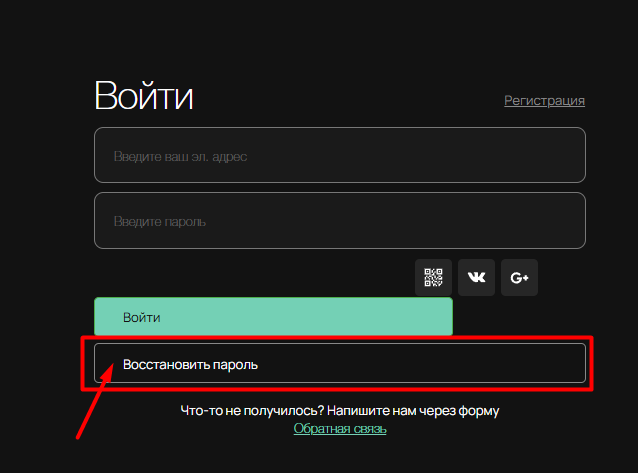The image size is (638, 473).
Task: Log in via the VK icon
Action: point(476,277)
